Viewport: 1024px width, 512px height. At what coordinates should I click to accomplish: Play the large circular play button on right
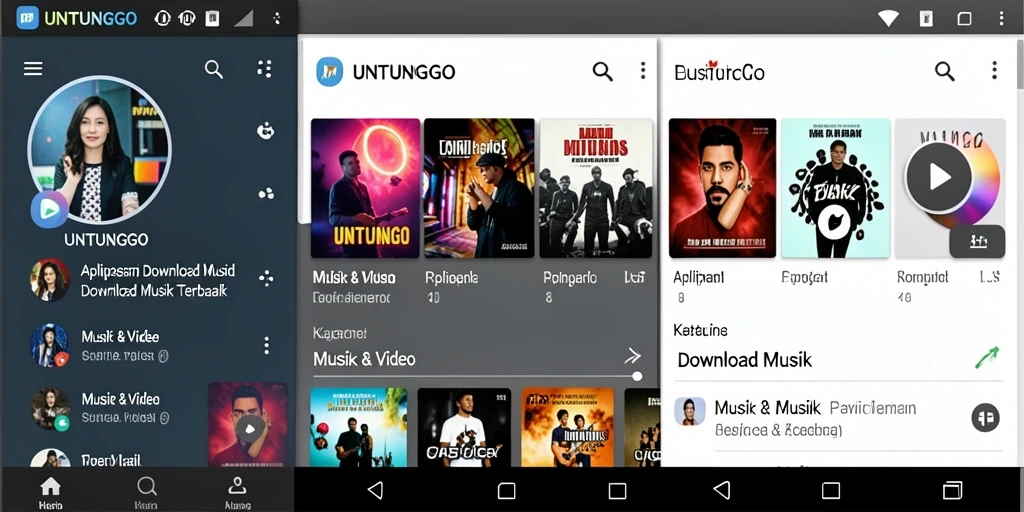point(939,177)
